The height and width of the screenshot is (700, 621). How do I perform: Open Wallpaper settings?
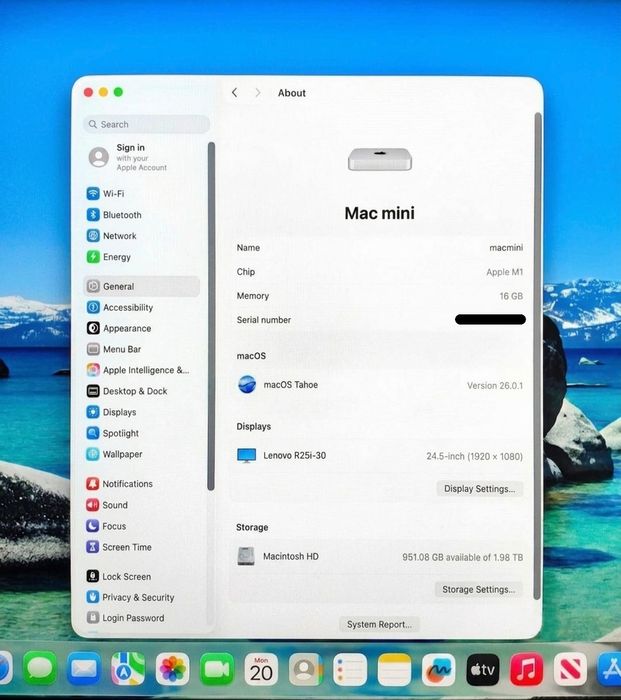(x=114, y=454)
